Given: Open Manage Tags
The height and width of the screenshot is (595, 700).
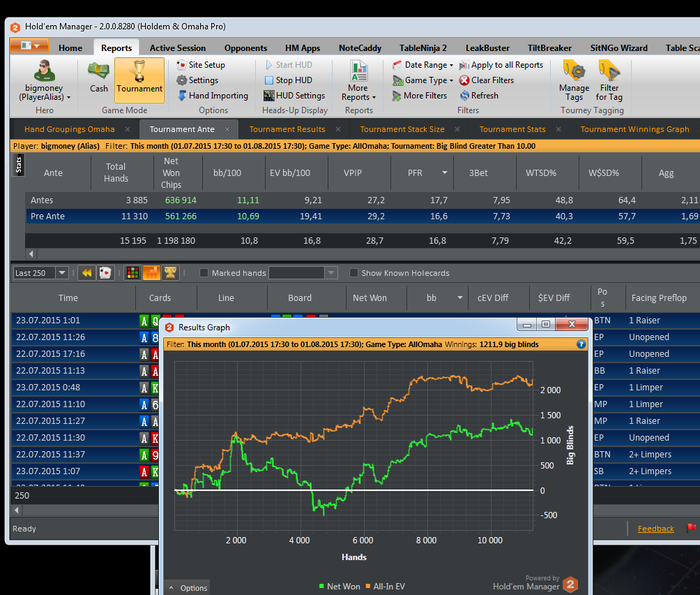Looking at the screenshot, I should point(574,80).
